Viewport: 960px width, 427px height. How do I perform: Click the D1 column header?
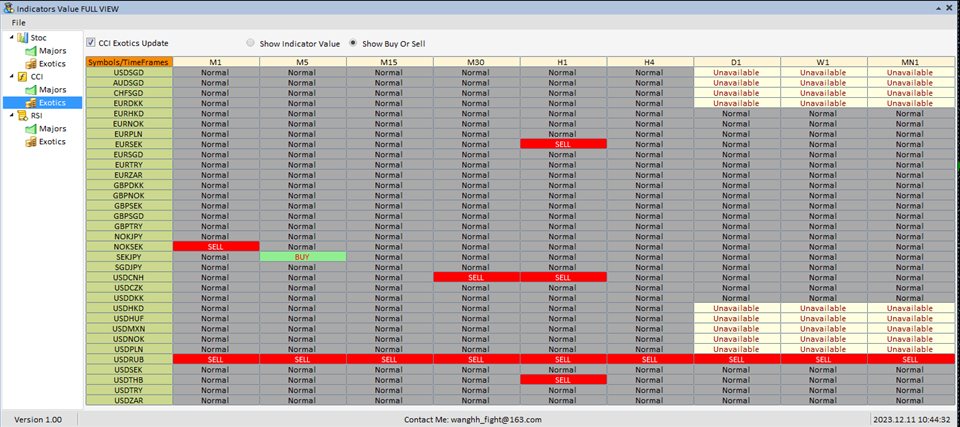click(x=737, y=62)
